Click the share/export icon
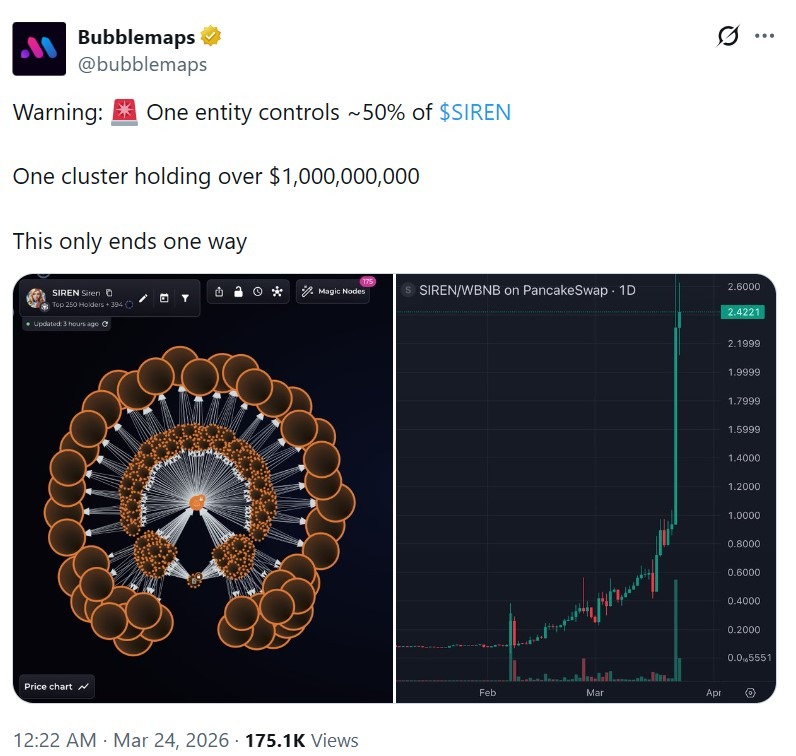 click(x=219, y=292)
